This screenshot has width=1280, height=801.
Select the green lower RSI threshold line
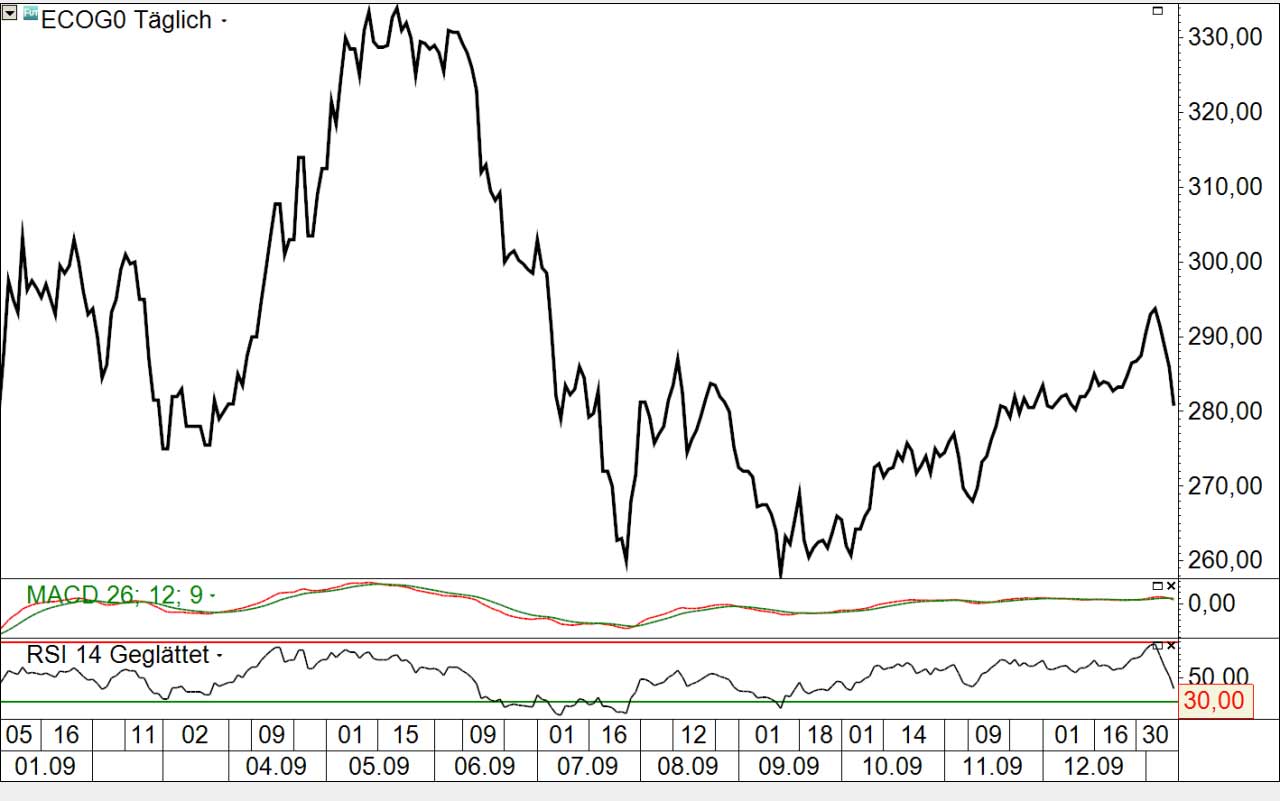click(588, 702)
